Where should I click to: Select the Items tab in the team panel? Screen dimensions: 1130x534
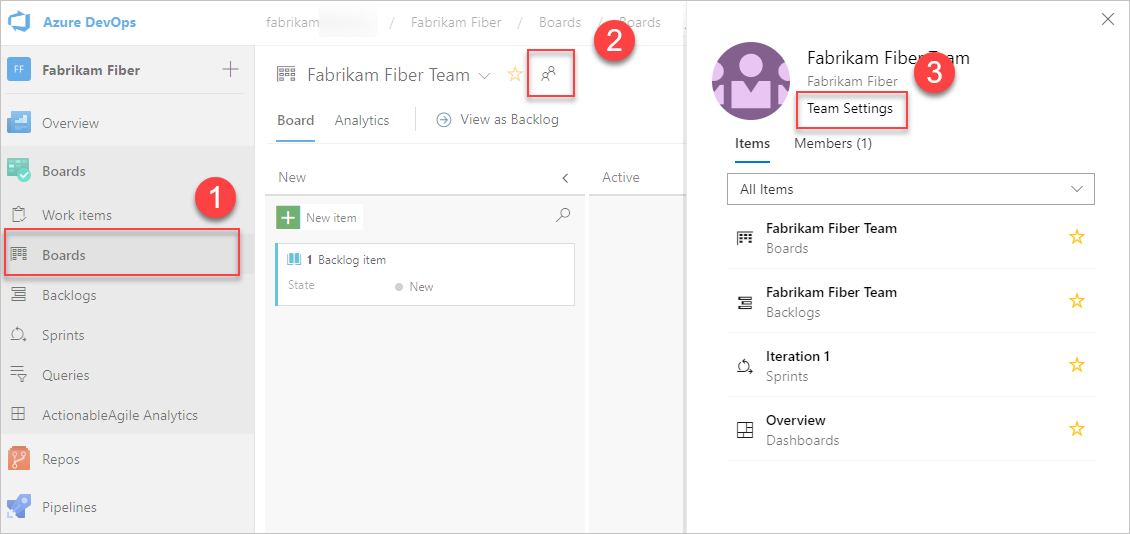[x=752, y=143]
